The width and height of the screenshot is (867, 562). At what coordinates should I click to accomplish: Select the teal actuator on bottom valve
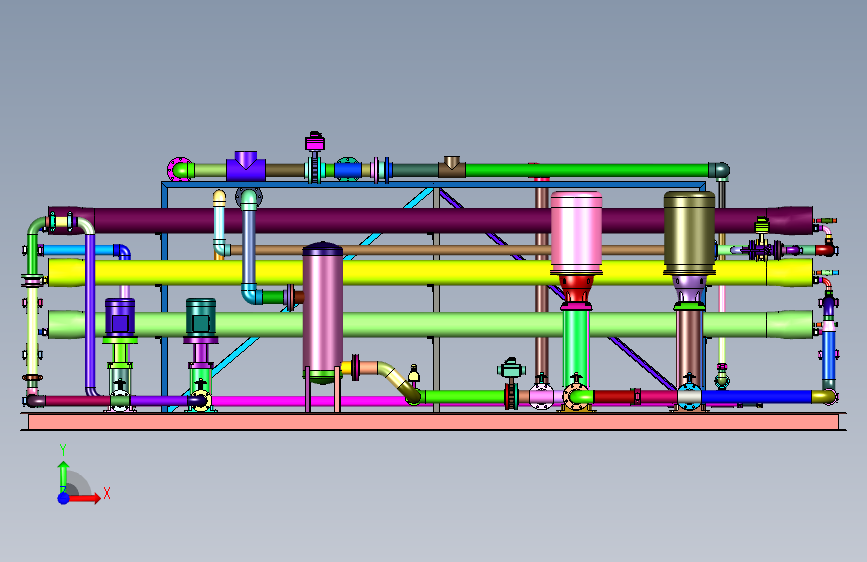(x=511, y=369)
